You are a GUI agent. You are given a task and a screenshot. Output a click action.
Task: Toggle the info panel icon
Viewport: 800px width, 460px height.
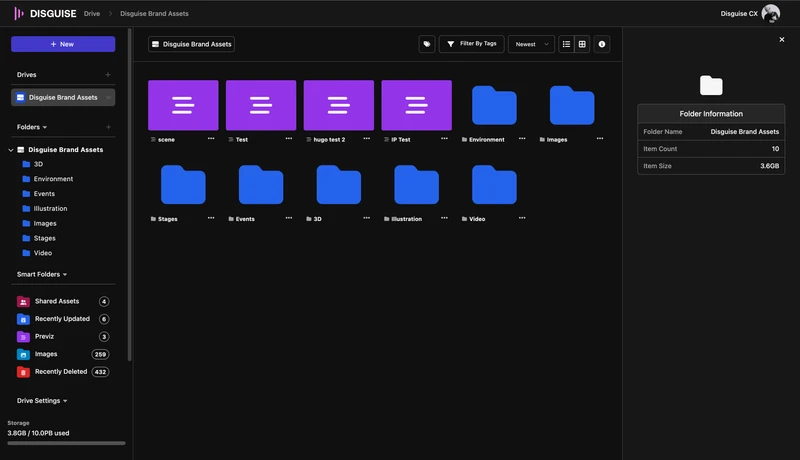[602, 44]
